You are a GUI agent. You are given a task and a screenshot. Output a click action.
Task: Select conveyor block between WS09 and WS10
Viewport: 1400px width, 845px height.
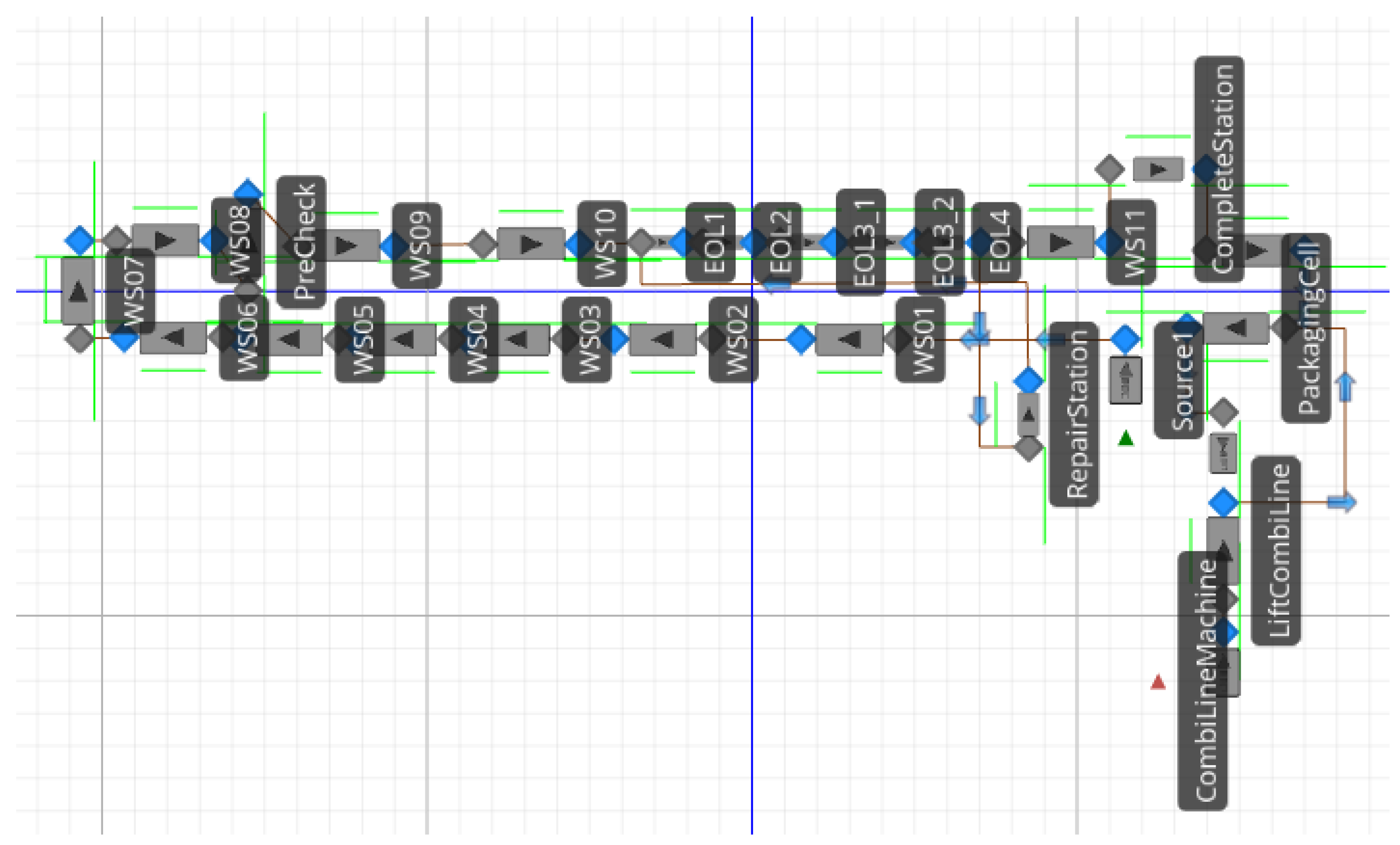[x=531, y=244]
